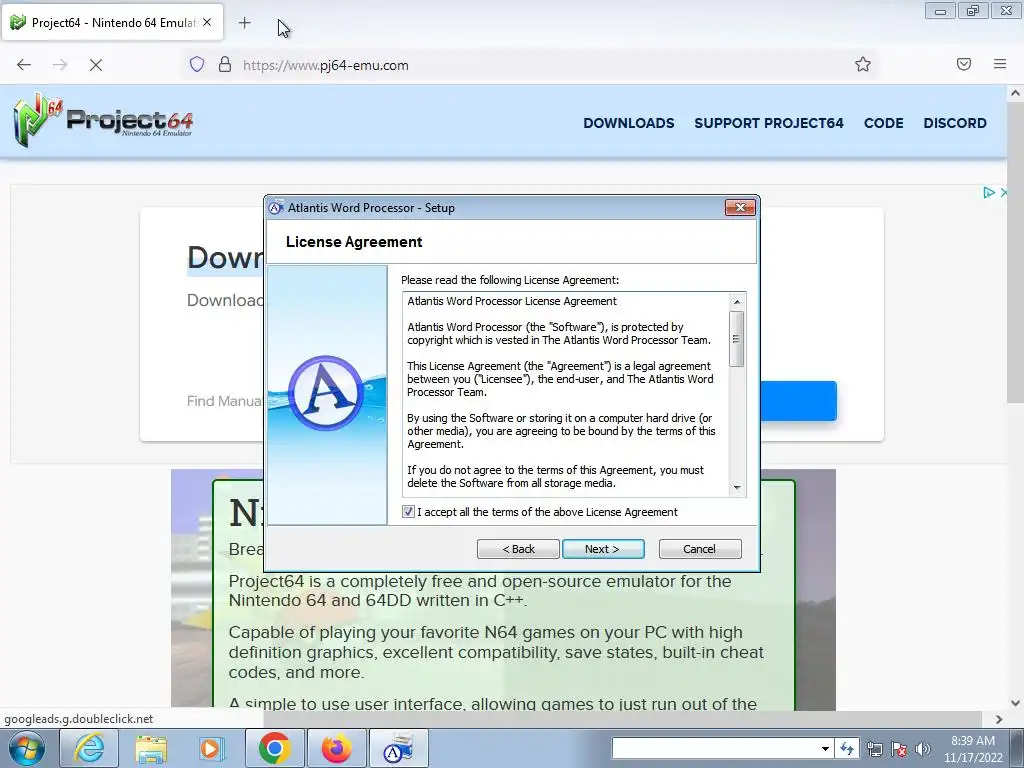Open Windows Explorer folder on taskbar
The height and width of the screenshot is (768, 1024).
pyautogui.click(x=151, y=748)
